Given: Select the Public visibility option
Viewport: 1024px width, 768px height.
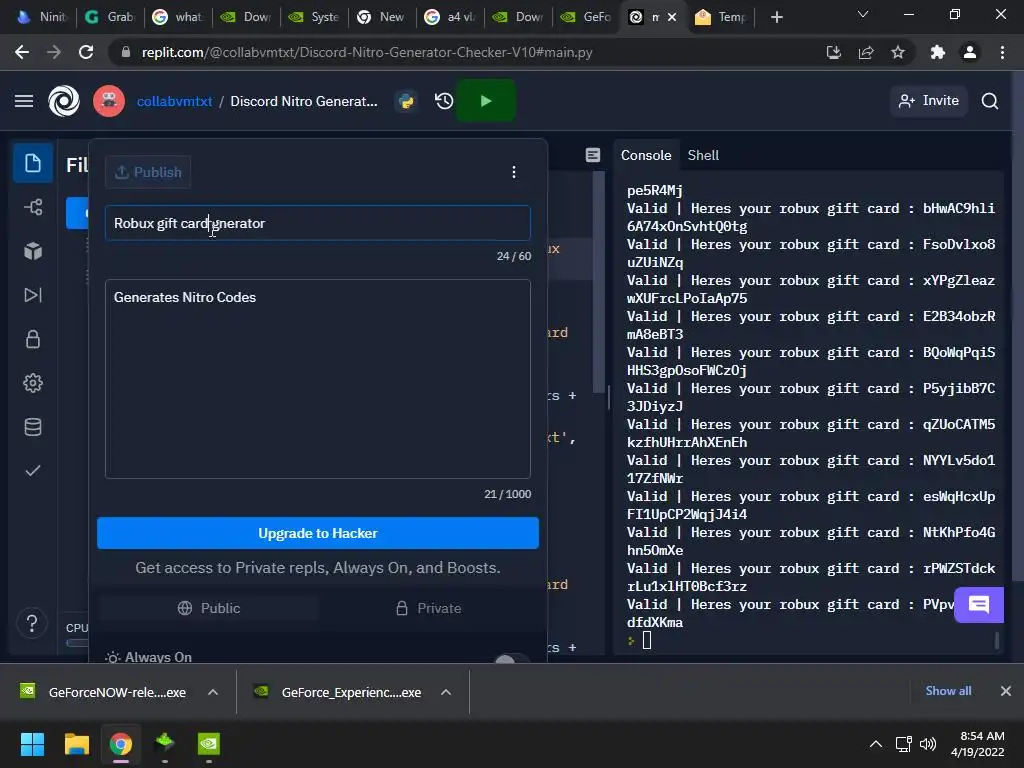Looking at the screenshot, I should pos(209,608).
